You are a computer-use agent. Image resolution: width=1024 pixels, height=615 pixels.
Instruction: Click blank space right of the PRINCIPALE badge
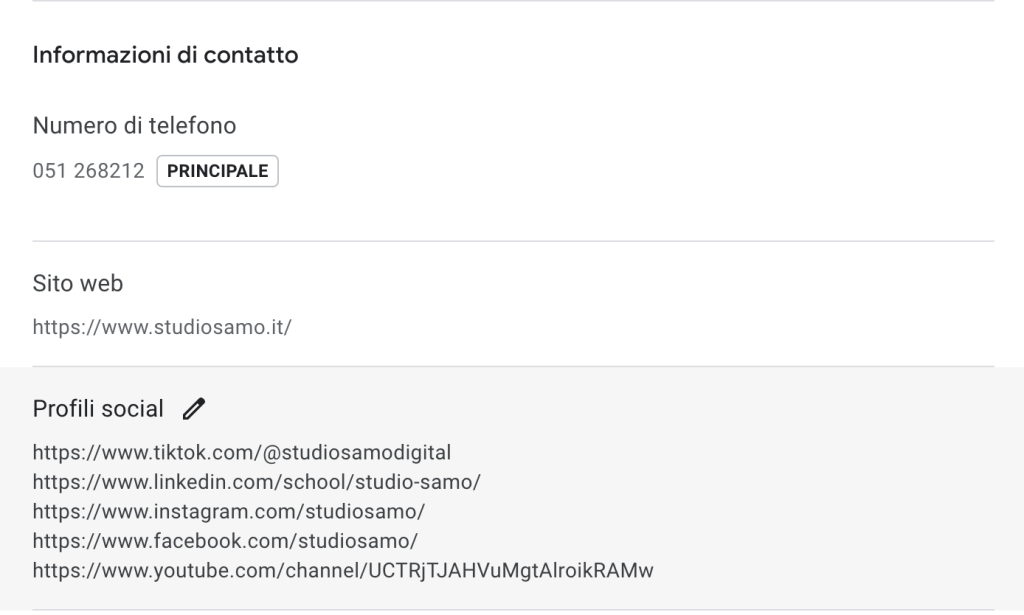click(600, 171)
